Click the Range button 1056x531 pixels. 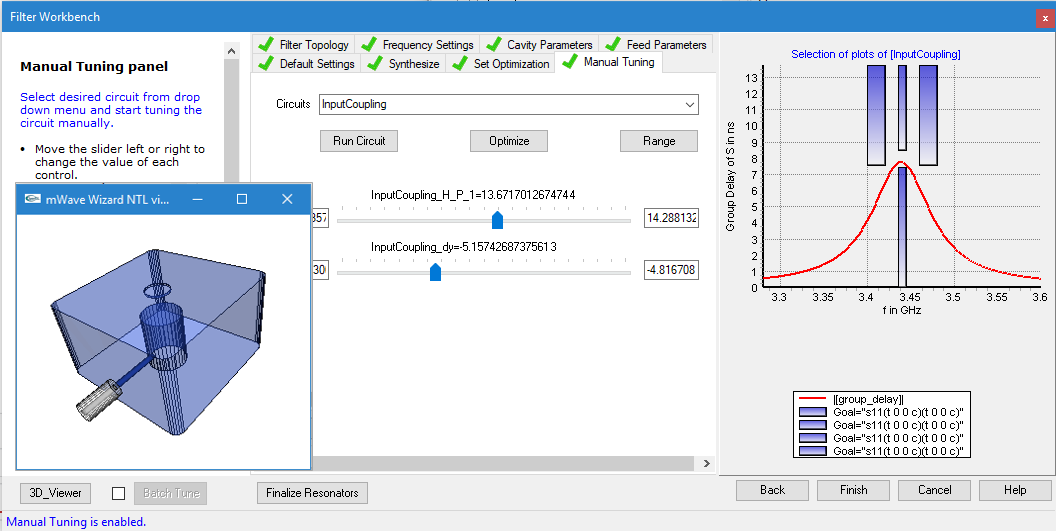659,141
